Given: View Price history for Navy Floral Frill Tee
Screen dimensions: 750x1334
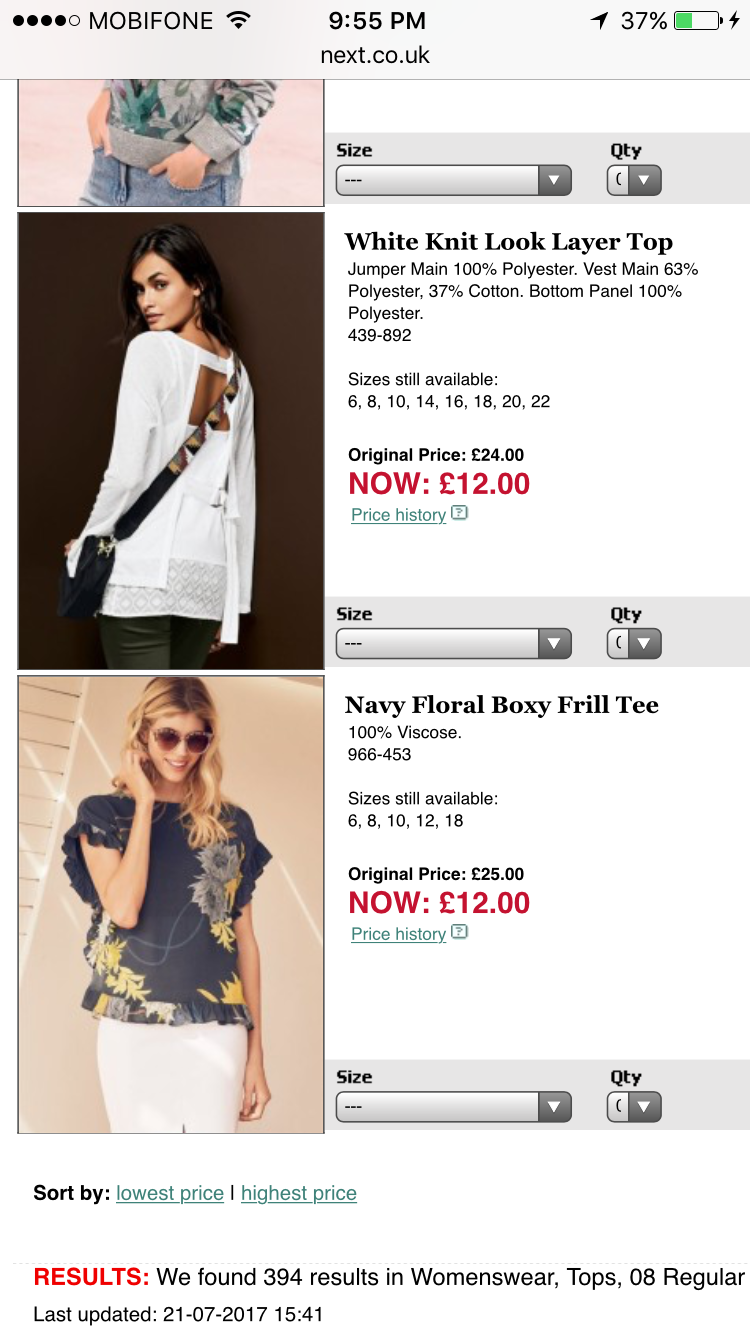Looking at the screenshot, I should pyautogui.click(x=398, y=934).
